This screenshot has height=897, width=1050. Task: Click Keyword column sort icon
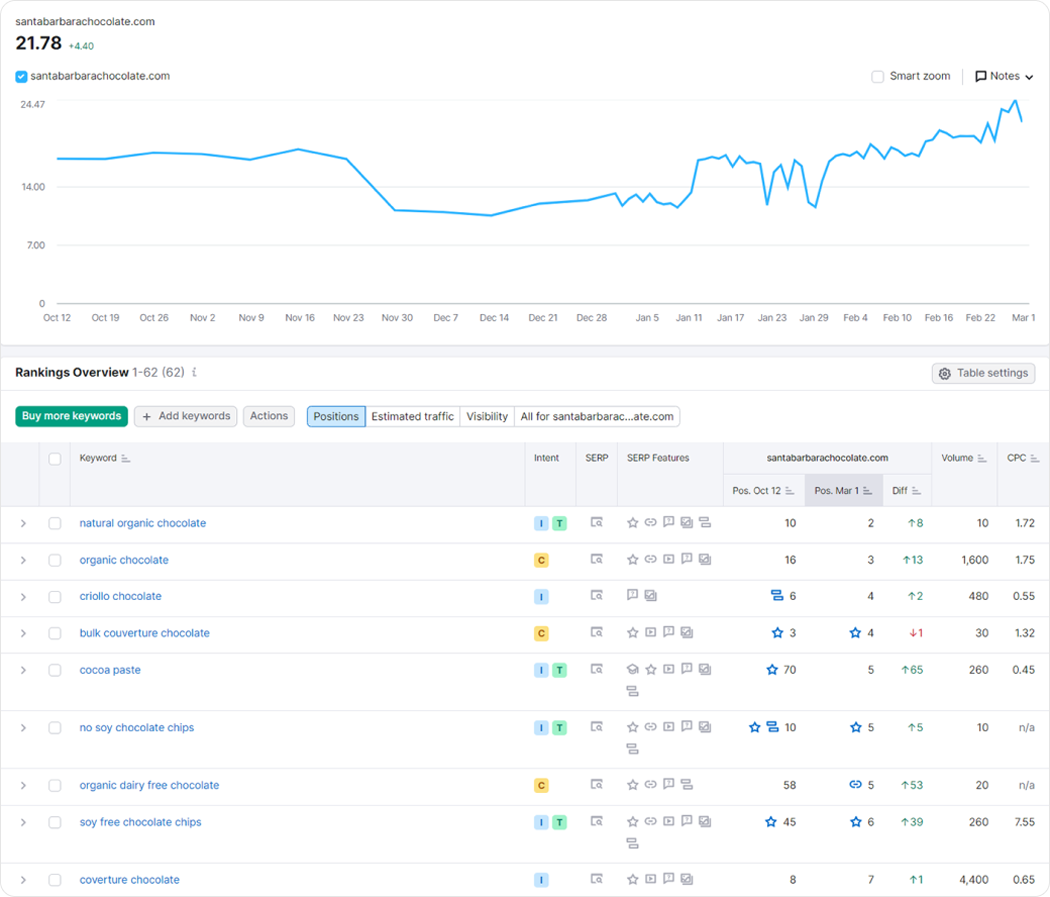point(126,459)
